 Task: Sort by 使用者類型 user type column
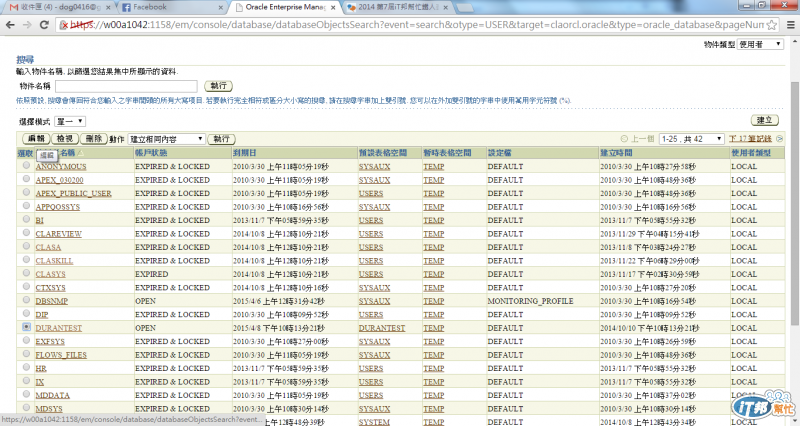coord(751,153)
